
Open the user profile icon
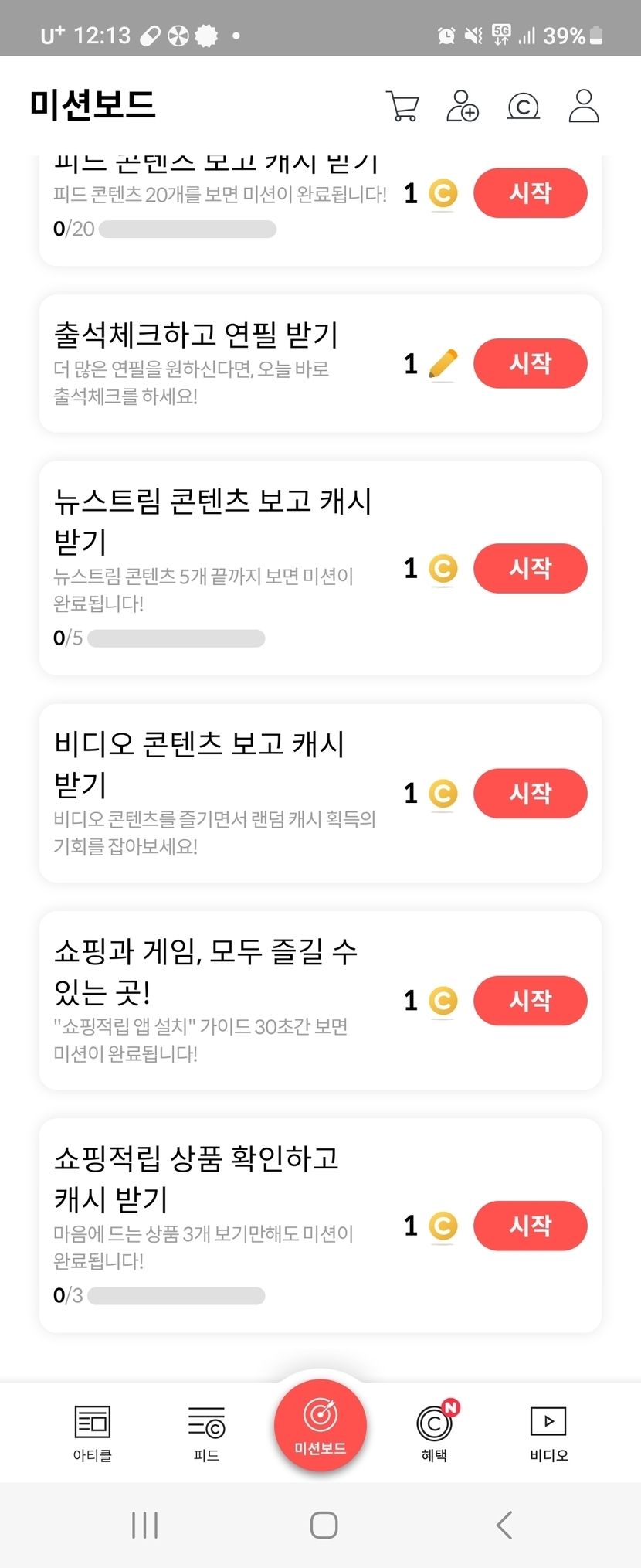[584, 107]
